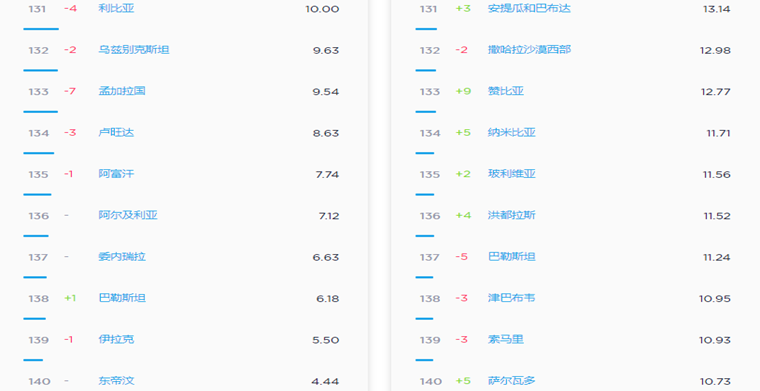Open the 赞比亚 country link
The height and width of the screenshot is (391, 760).
(x=506, y=91)
